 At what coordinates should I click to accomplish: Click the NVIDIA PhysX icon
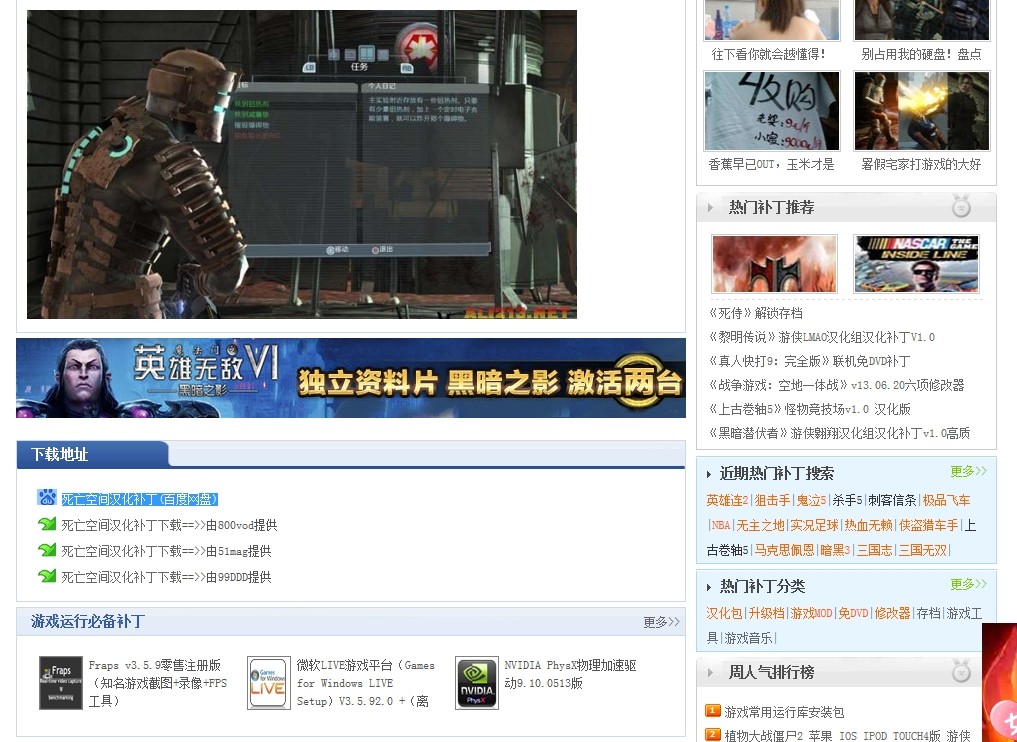pos(477,682)
